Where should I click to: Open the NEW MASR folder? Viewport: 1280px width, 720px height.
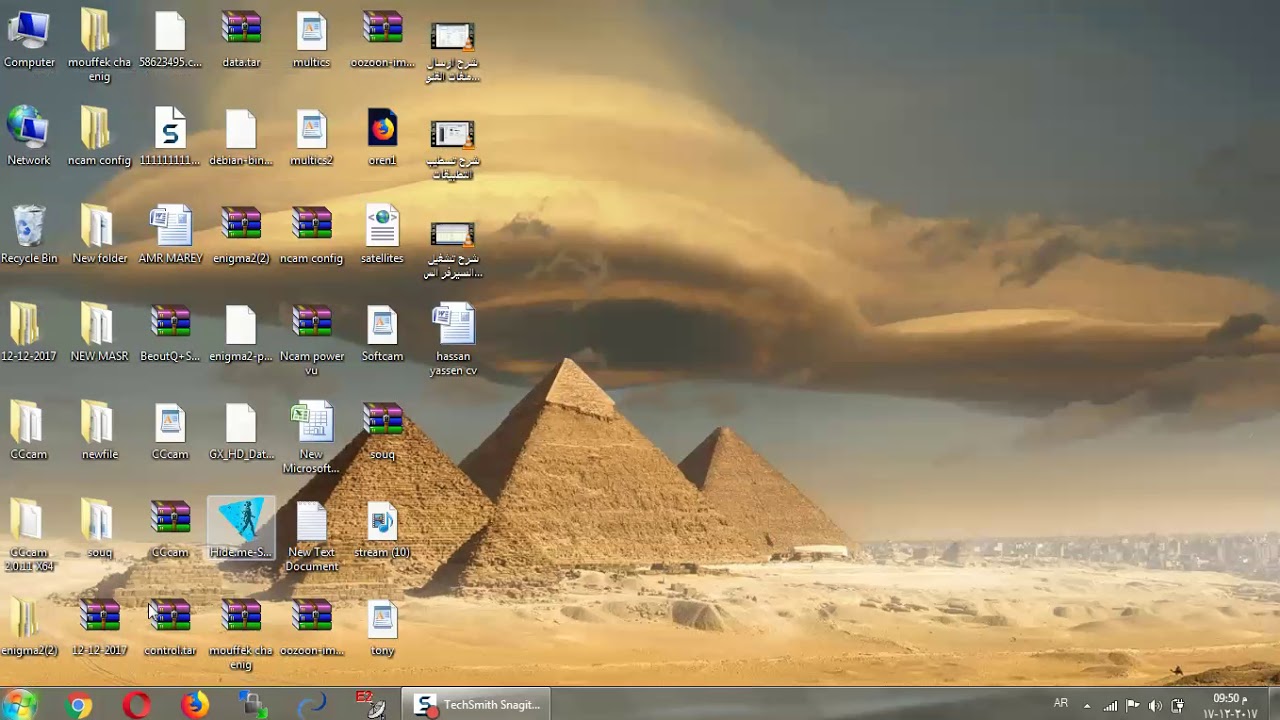coord(100,334)
